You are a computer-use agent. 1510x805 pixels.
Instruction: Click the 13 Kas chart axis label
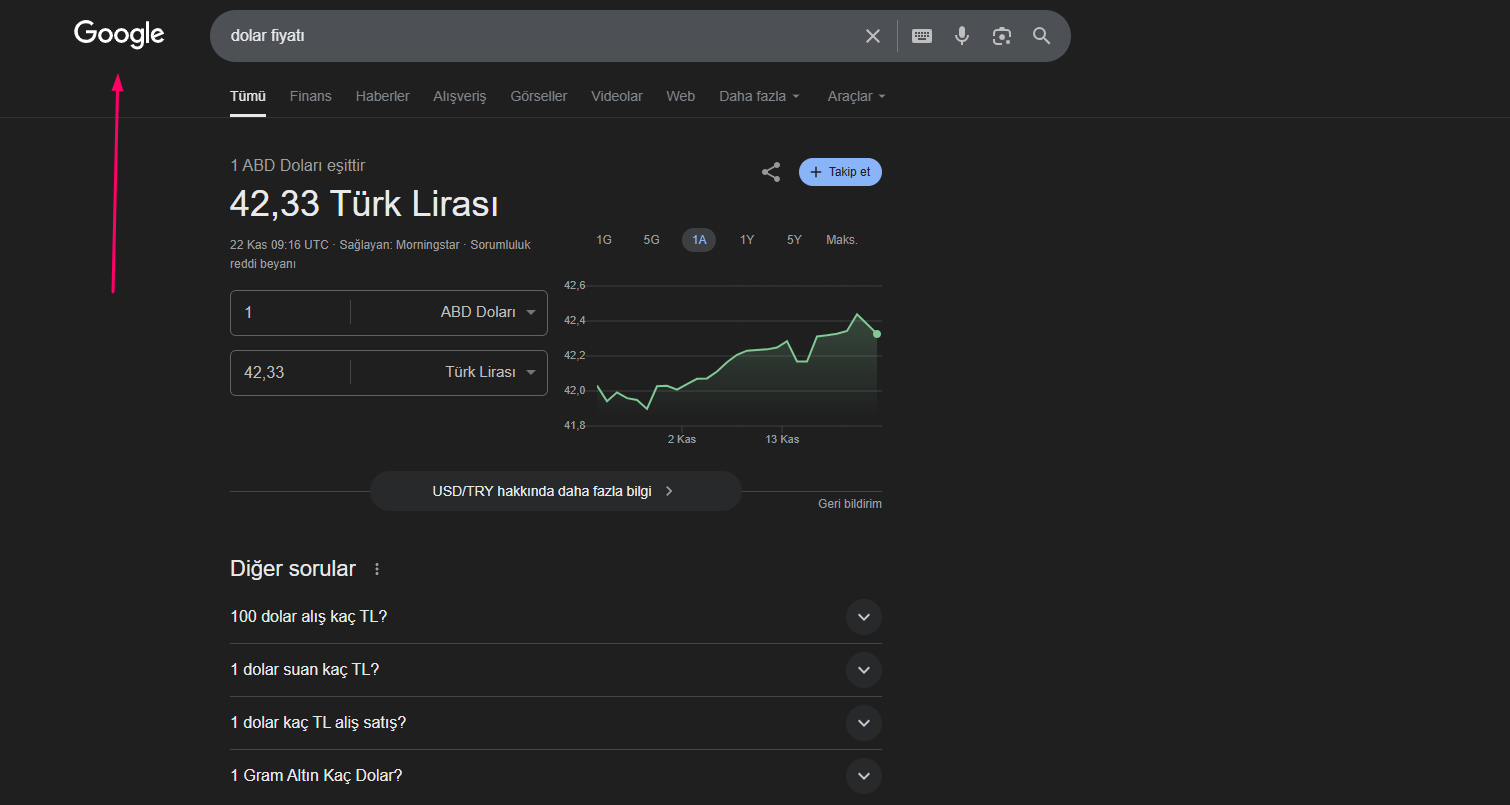[782, 439]
